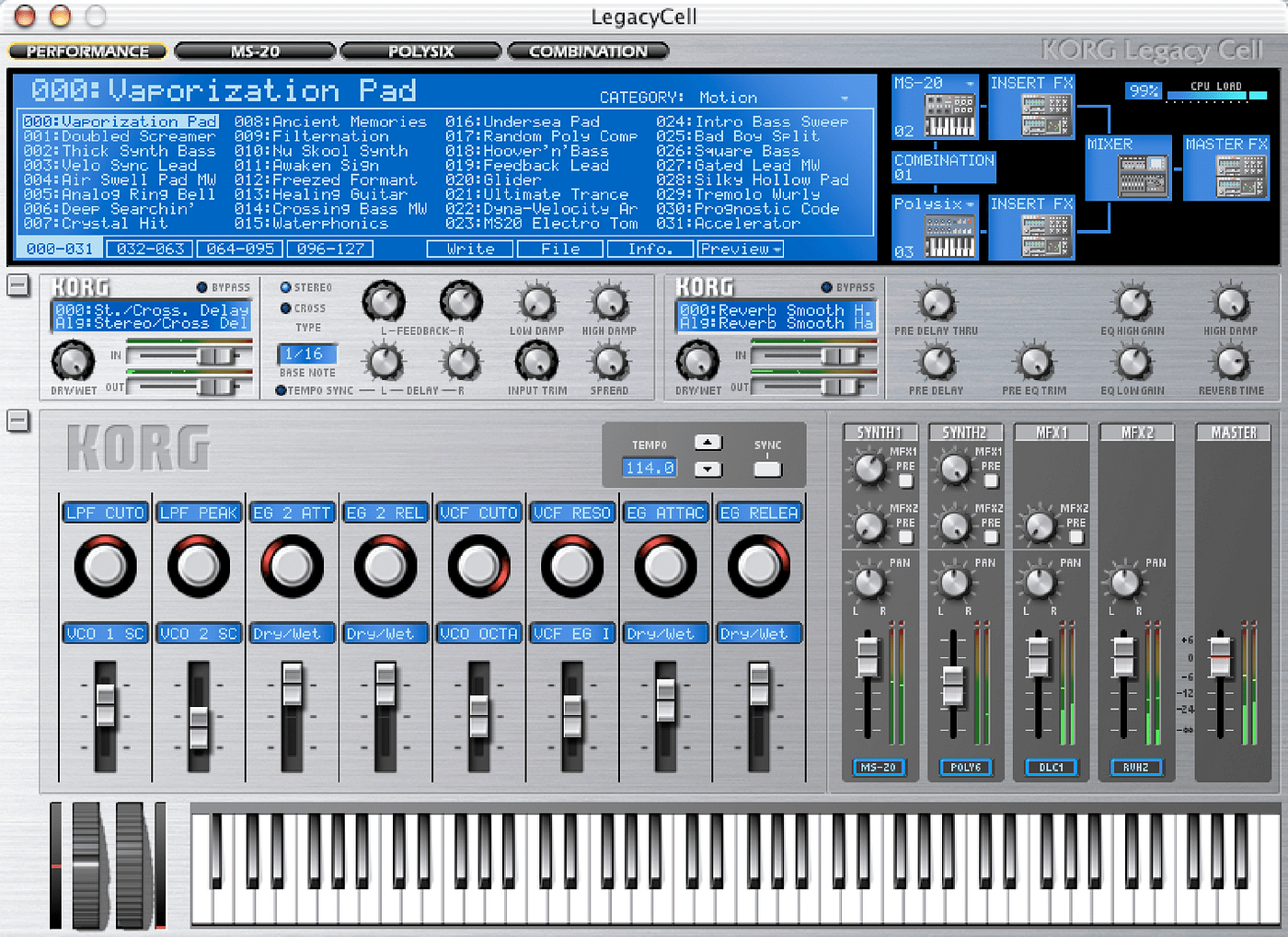Viewport: 1288px width, 937px height.
Task: Select the CROSS delay type
Action: (286, 308)
